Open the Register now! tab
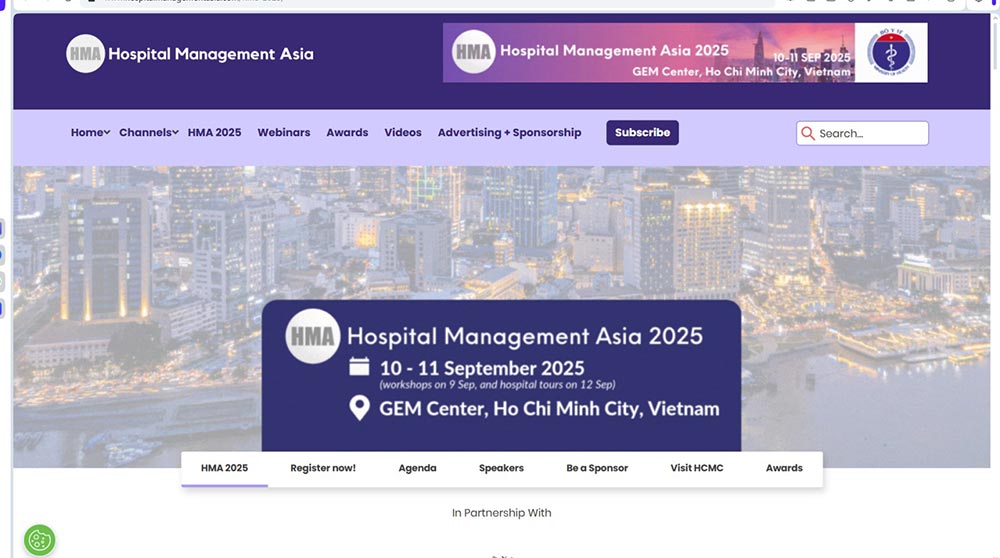The width and height of the screenshot is (1000, 558). click(x=323, y=468)
